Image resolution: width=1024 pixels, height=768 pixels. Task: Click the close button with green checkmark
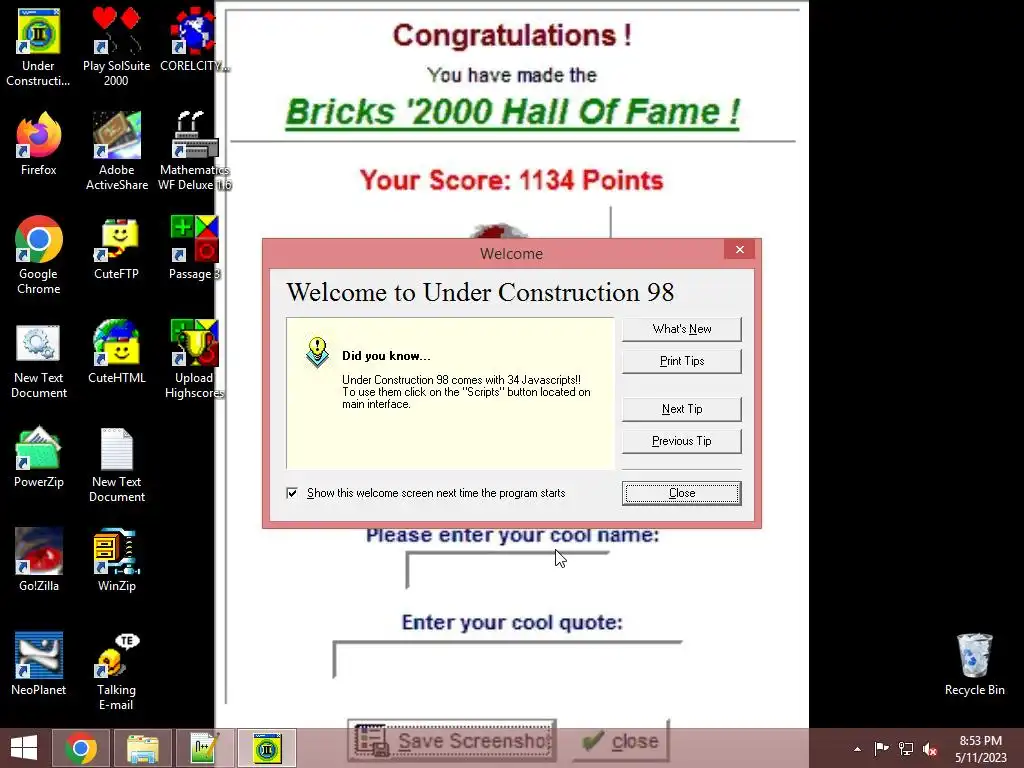620,741
